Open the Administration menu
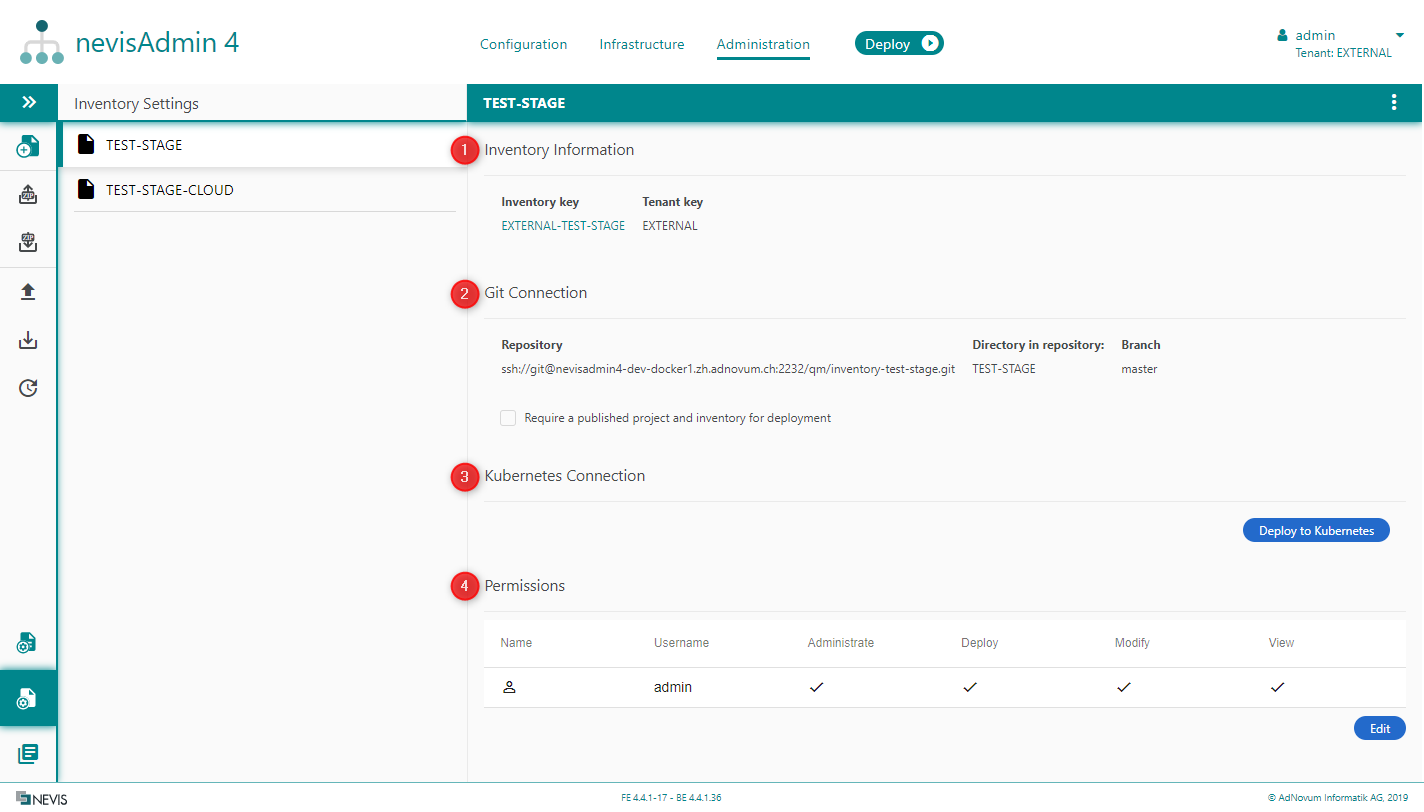Viewport: 1424px width, 812px height. point(763,44)
